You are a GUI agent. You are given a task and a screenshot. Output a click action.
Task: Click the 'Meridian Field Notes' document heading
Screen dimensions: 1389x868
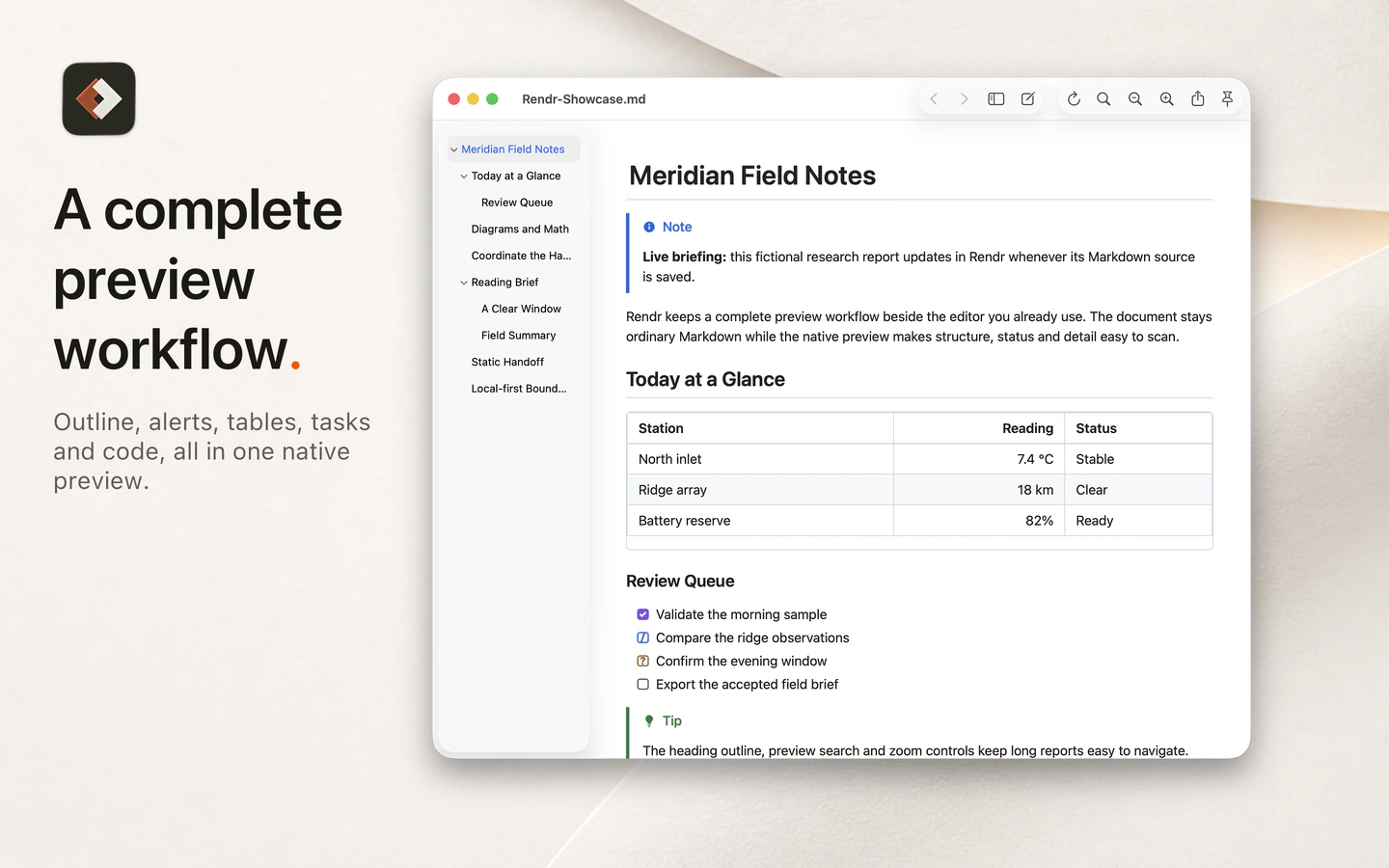[752, 176]
